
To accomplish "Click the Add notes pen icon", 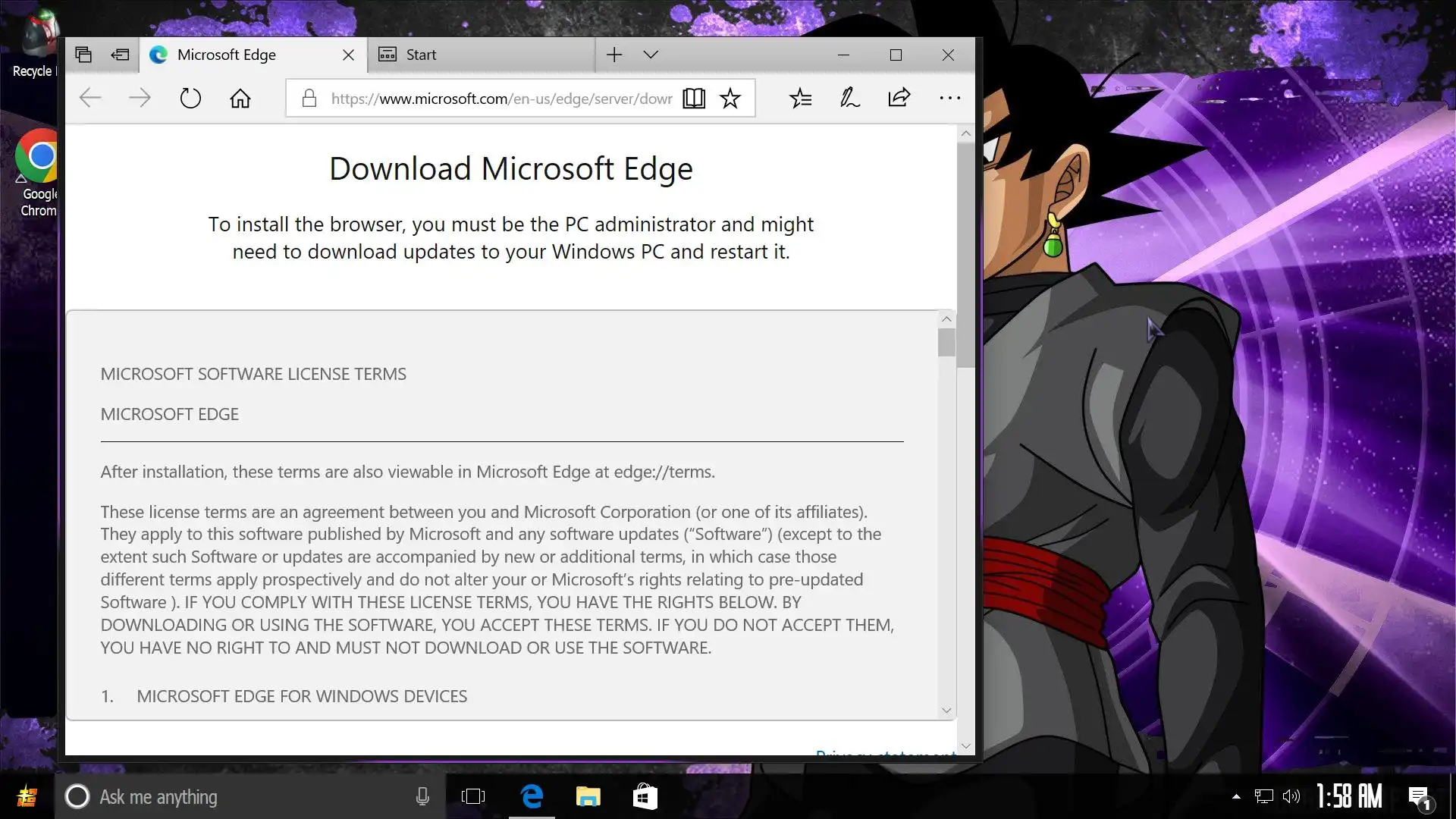I will pyautogui.click(x=849, y=99).
